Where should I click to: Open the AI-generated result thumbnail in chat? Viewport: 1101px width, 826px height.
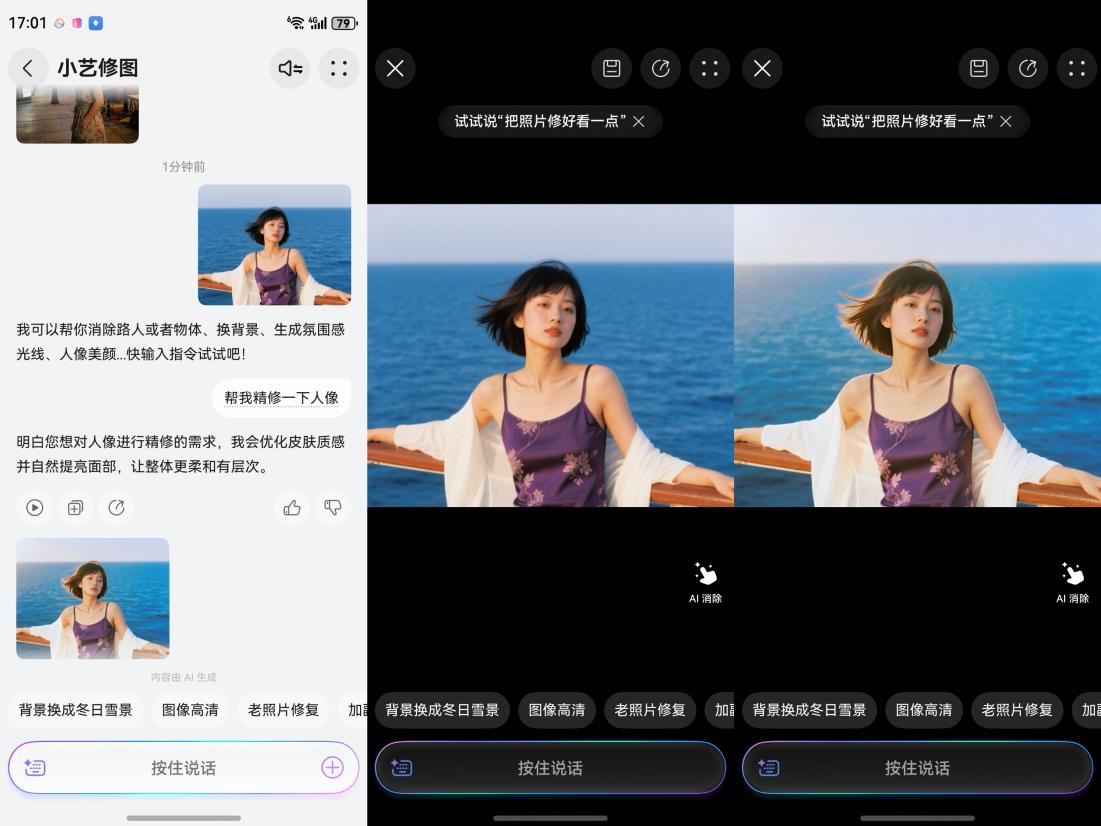coord(93,598)
